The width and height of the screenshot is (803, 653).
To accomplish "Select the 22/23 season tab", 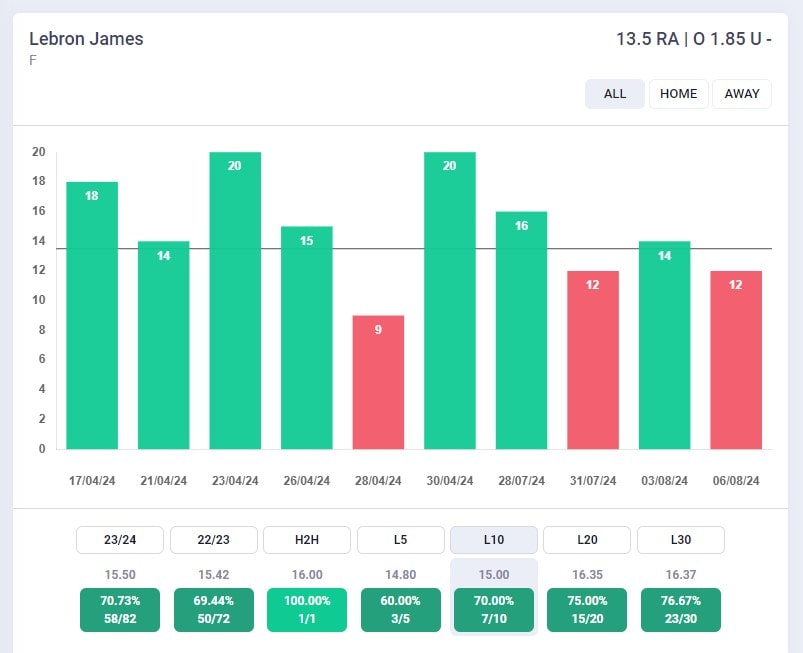I will 214,540.
